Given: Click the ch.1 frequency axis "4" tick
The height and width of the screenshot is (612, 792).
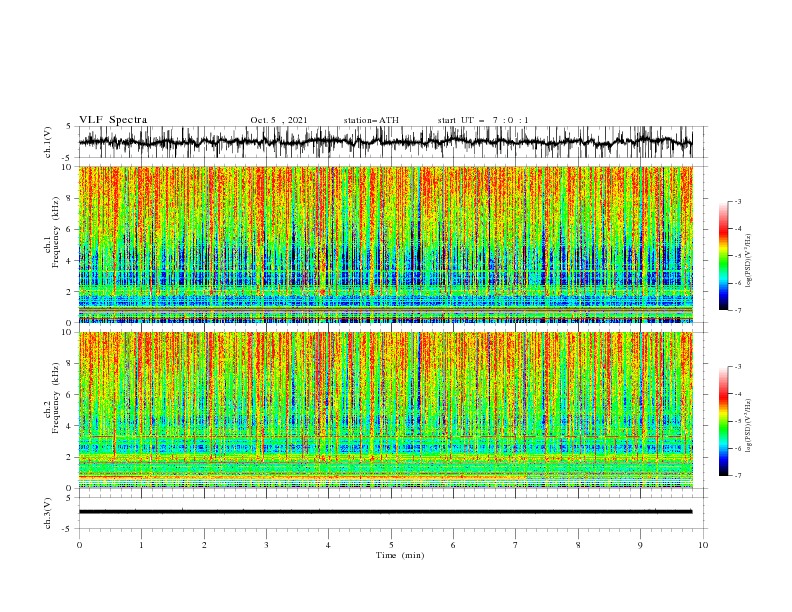Looking at the screenshot, I should pos(69,261).
